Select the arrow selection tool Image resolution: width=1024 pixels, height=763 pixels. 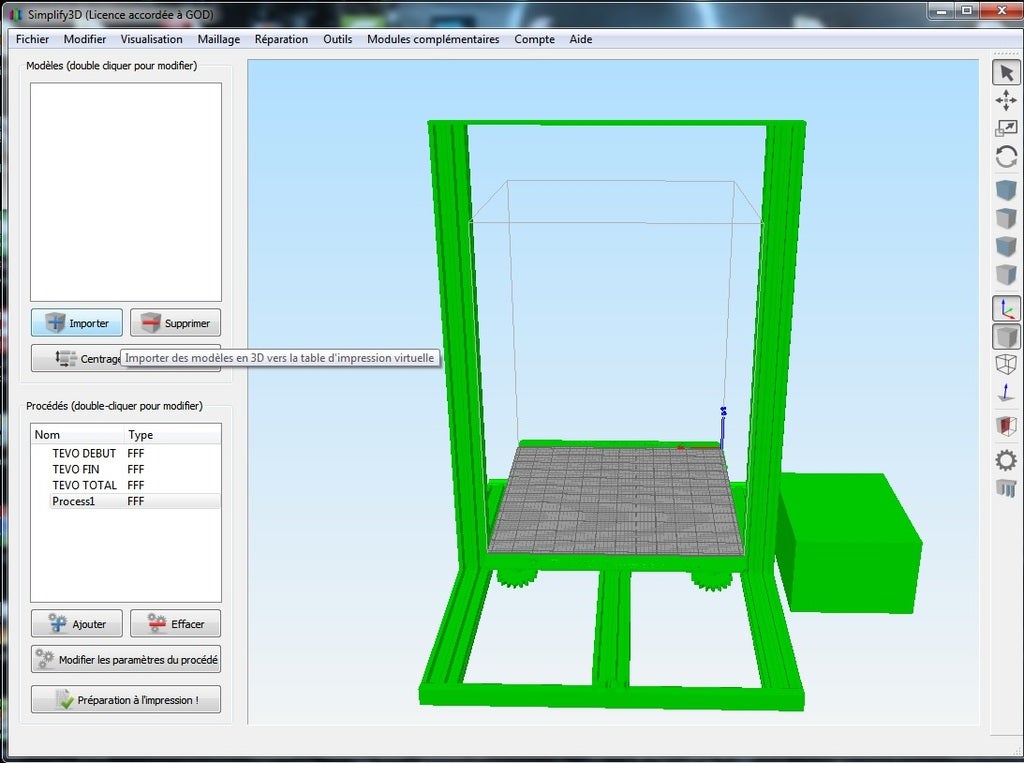click(1006, 72)
